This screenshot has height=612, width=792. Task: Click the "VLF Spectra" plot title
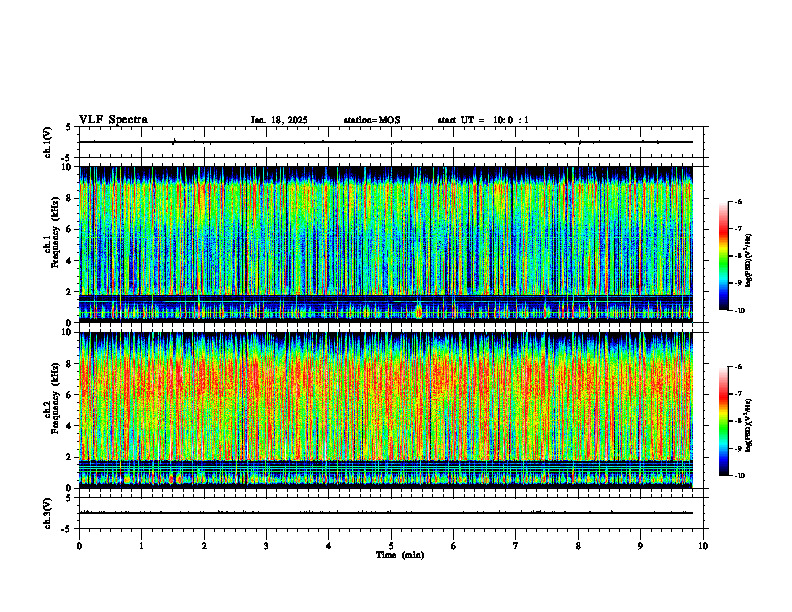113,119
